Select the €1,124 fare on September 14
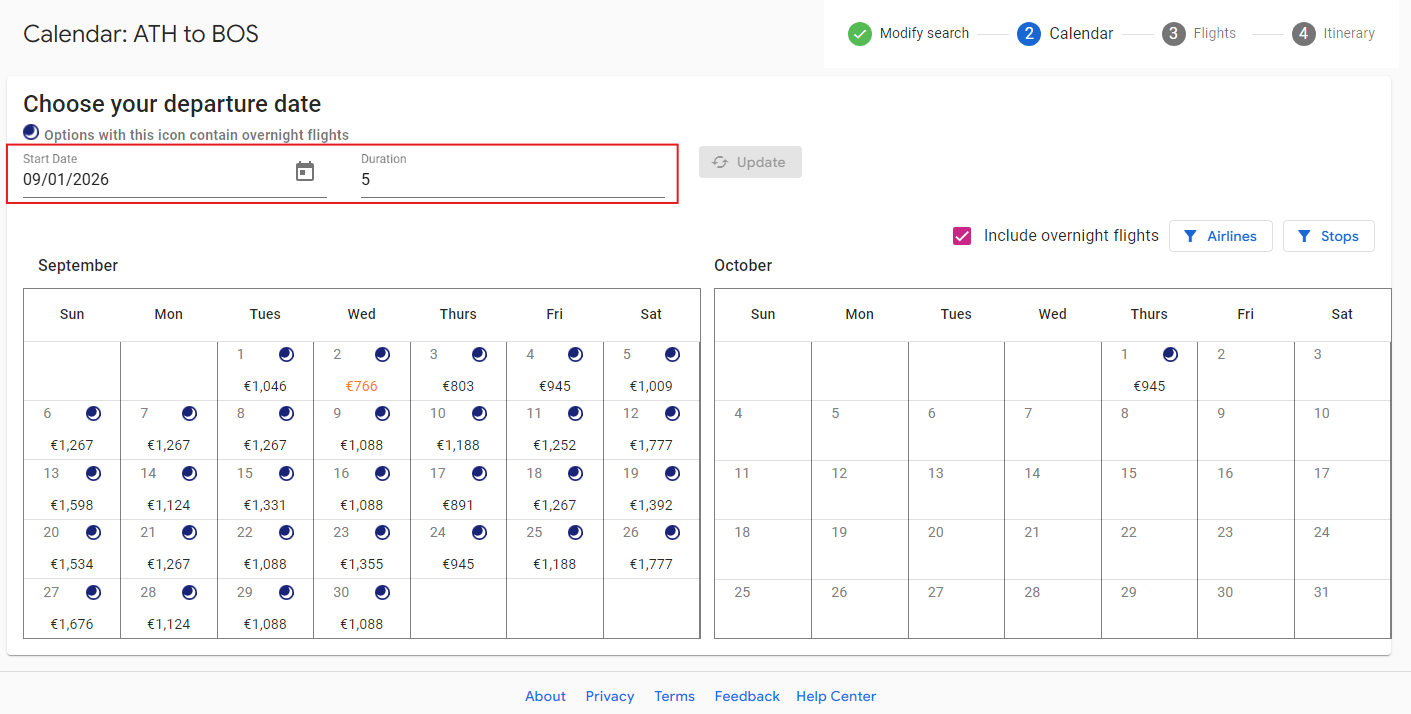The image size is (1411, 714). 169,505
